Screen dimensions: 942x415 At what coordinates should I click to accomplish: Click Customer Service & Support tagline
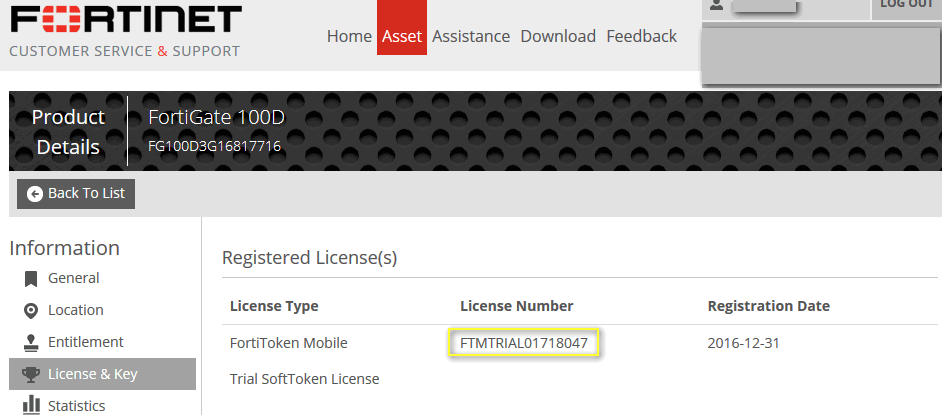124,51
